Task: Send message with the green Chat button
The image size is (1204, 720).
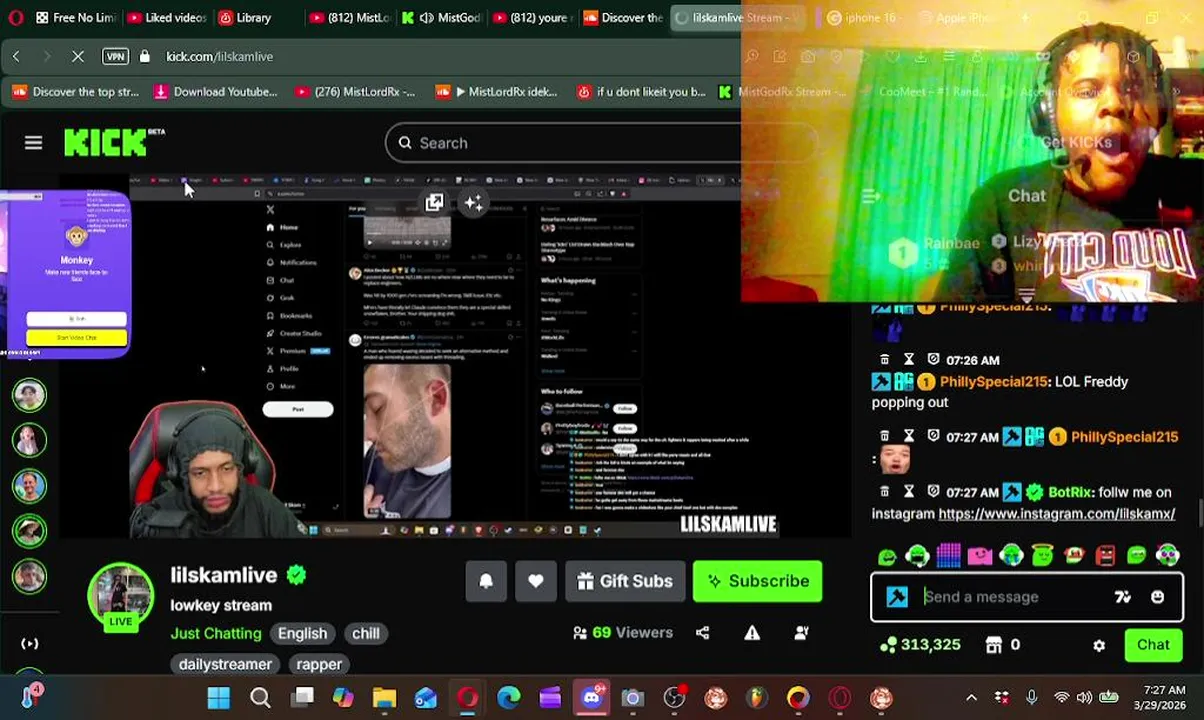Action: 1153,645
